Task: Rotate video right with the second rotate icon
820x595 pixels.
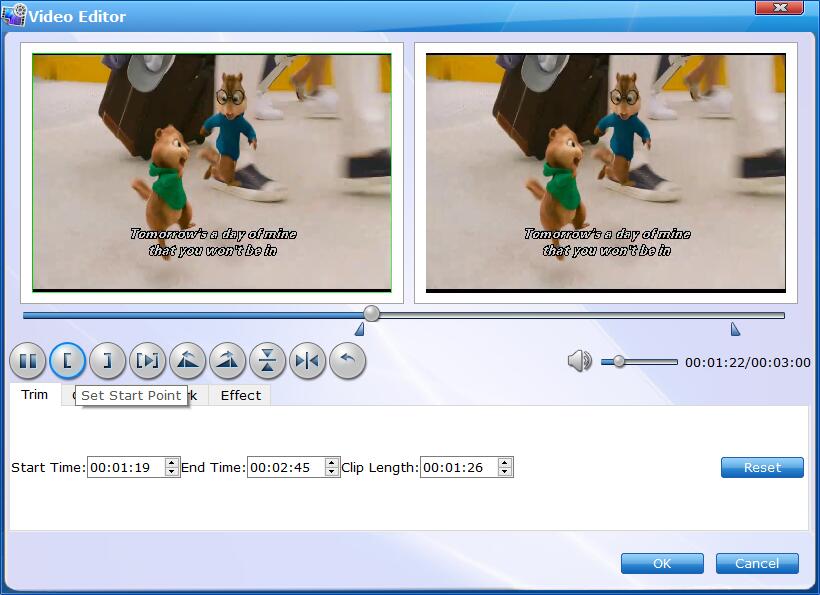Action: [227, 361]
